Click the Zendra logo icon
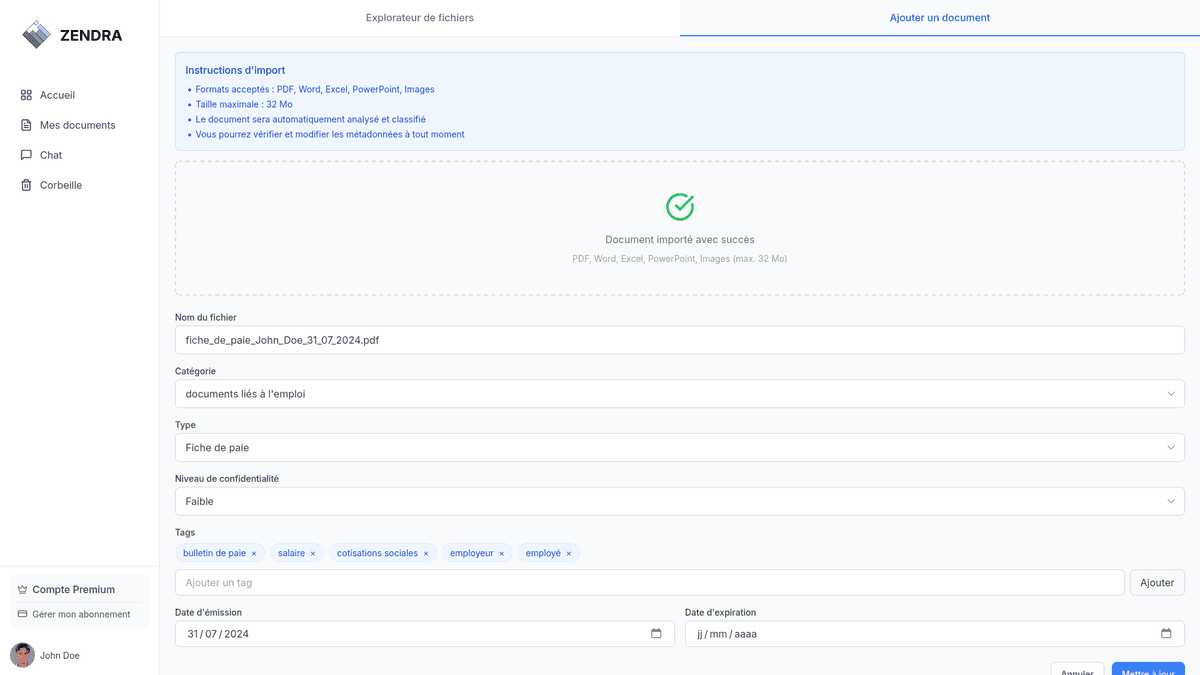 click(37, 35)
